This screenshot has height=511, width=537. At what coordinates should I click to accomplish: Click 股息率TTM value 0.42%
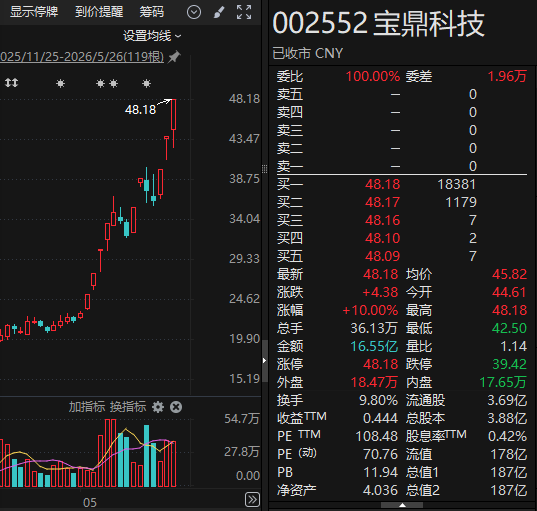pos(508,436)
